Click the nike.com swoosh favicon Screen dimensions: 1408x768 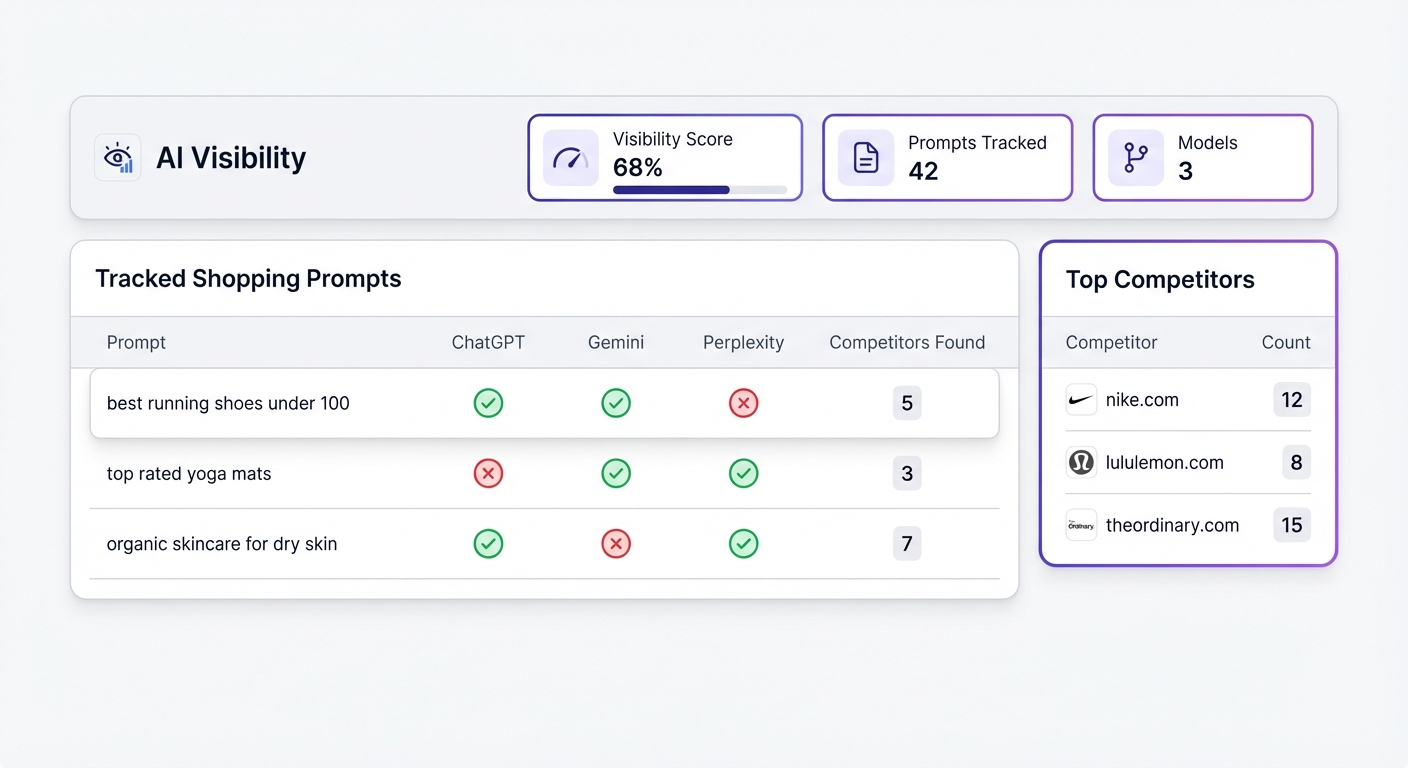1081,399
